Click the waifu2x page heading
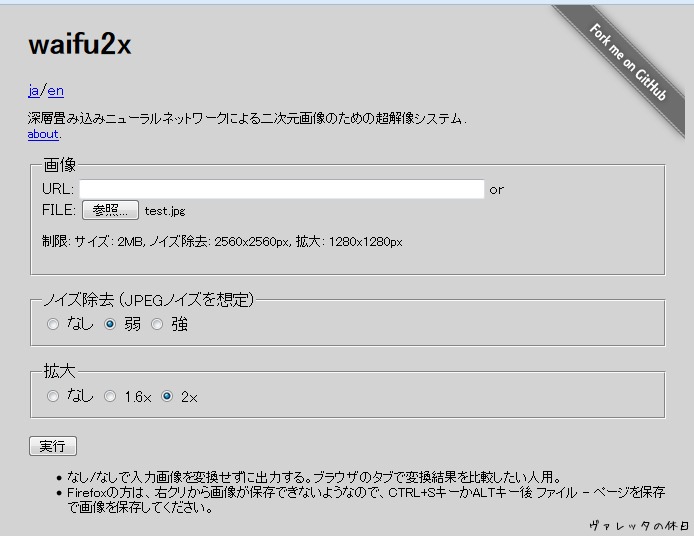Image resolution: width=694 pixels, height=536 pixels. click(80, 44)
